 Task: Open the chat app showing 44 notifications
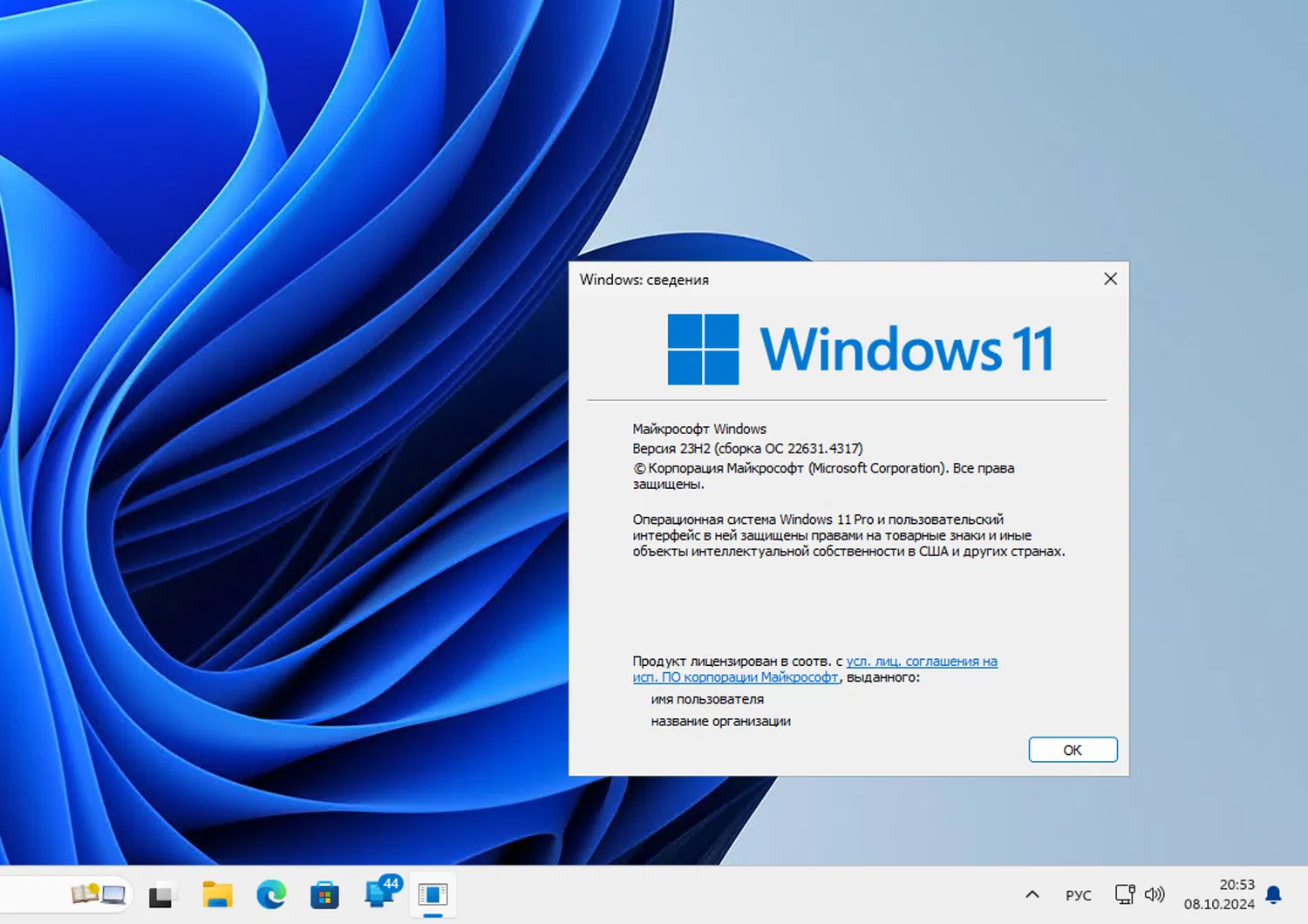pyautogui.click(x=379, y=894)
